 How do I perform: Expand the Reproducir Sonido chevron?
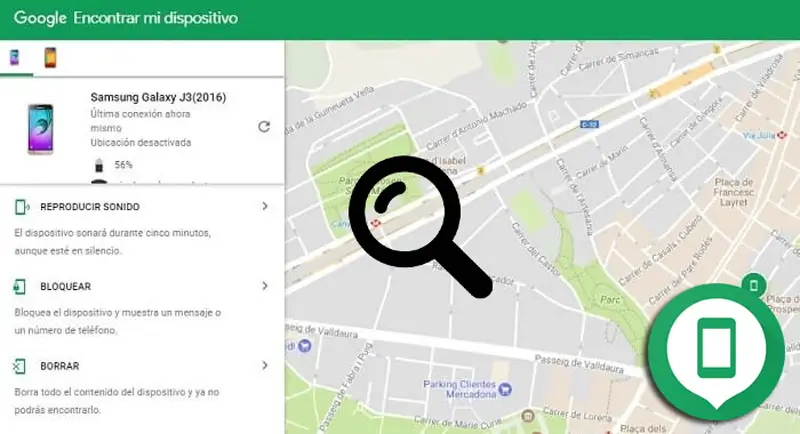(265, 206)
